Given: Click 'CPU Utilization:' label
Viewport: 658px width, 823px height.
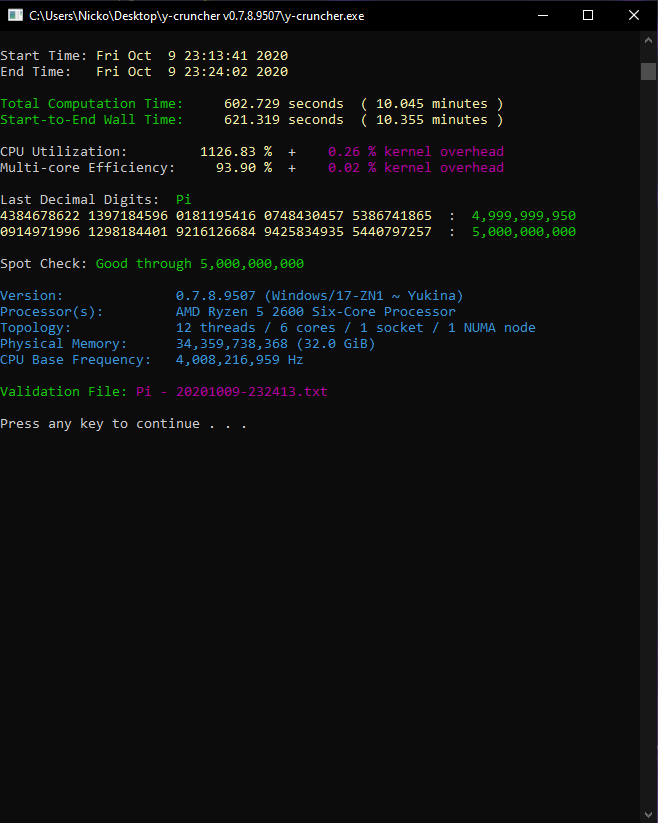Looking at the screenshot, I should pos(63,152).
